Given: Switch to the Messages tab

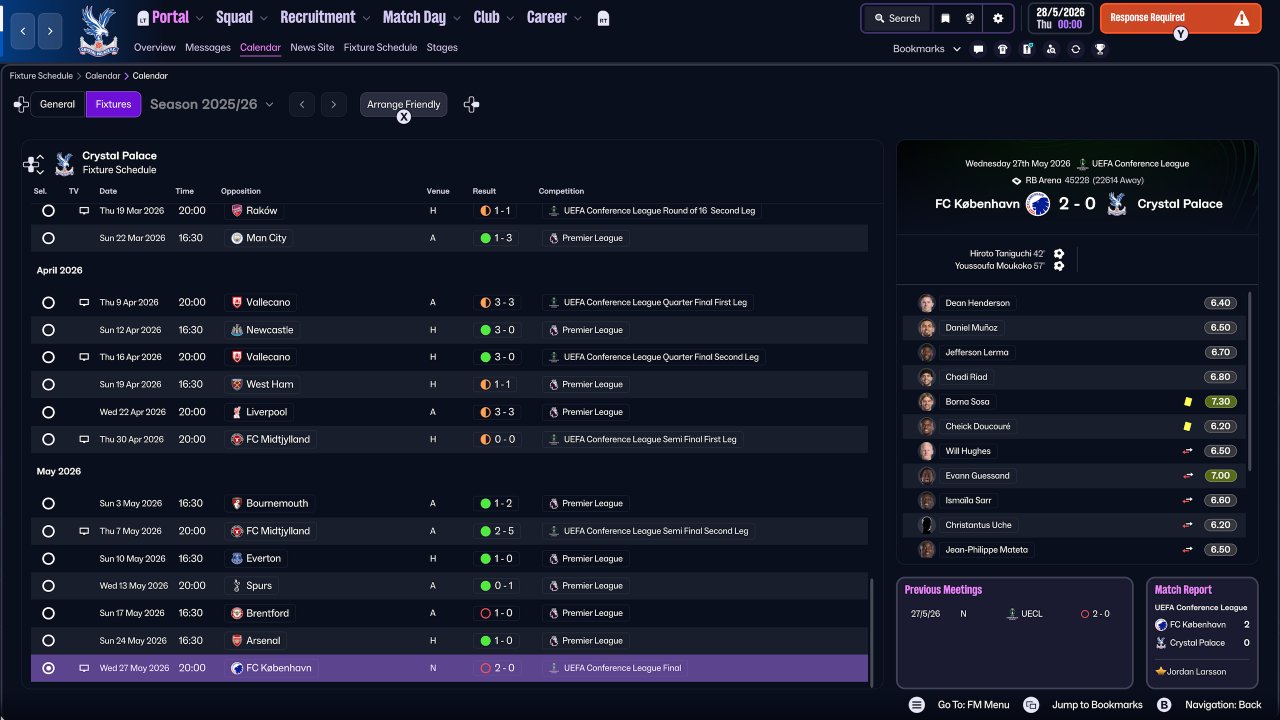Looking at the screenshot, I should 207,48.
